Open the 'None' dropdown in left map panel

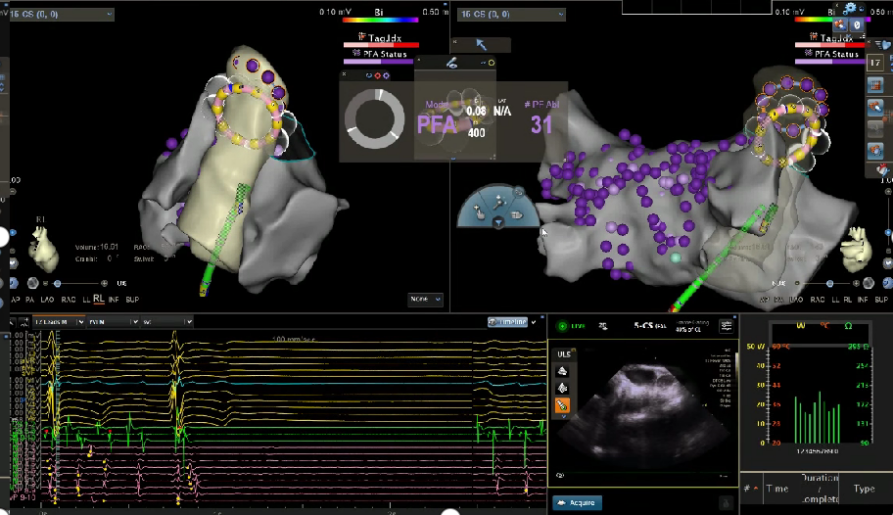point(425,299)
